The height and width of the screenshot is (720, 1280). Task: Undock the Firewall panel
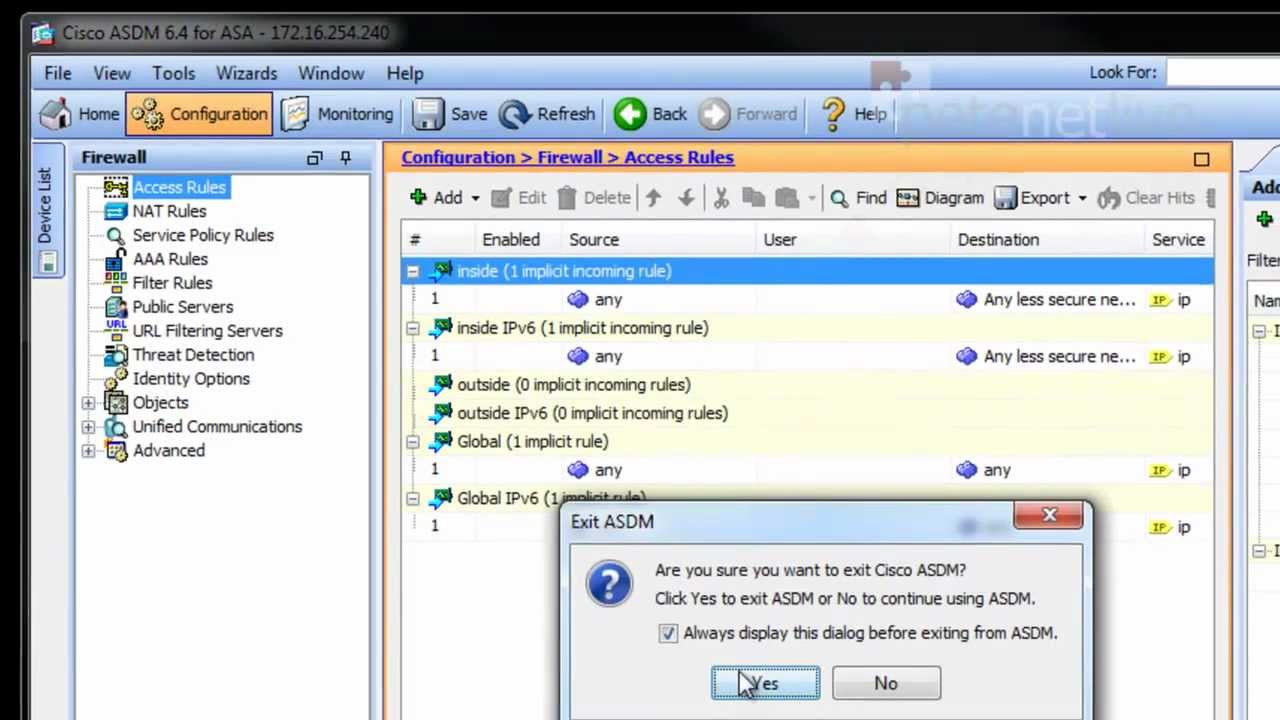(x=315, y=158)
